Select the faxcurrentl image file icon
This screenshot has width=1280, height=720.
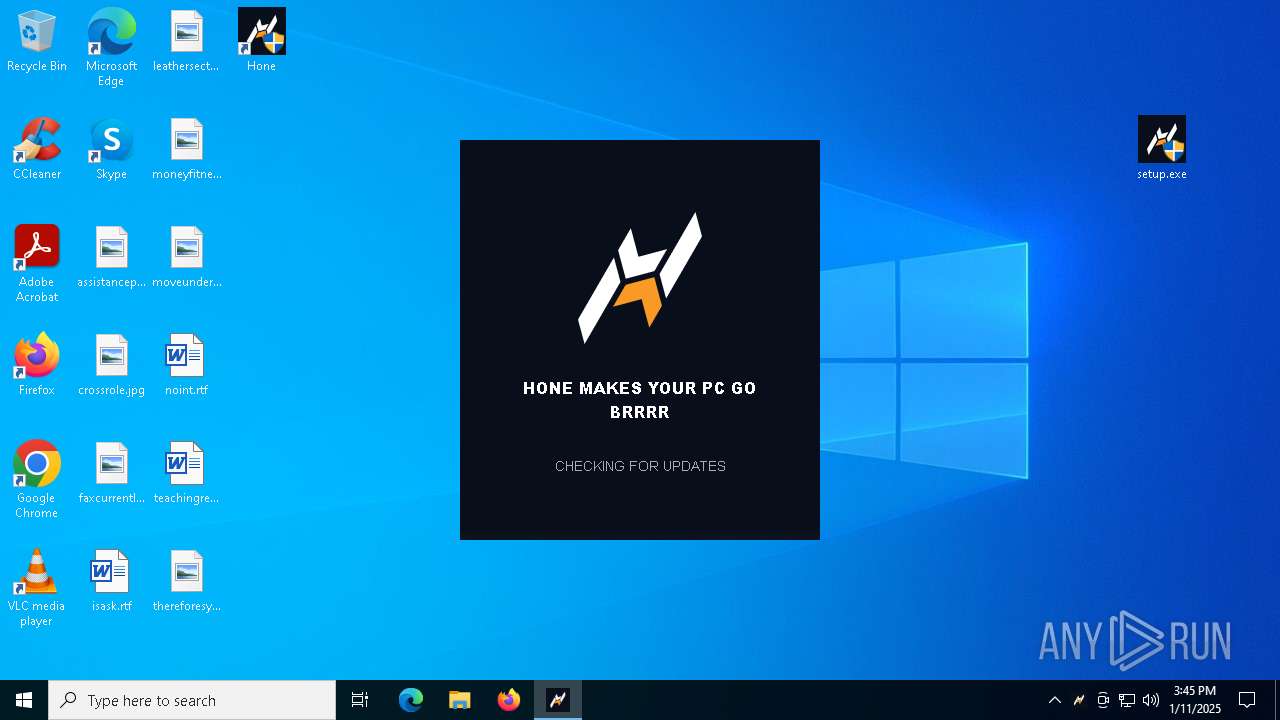111,474
